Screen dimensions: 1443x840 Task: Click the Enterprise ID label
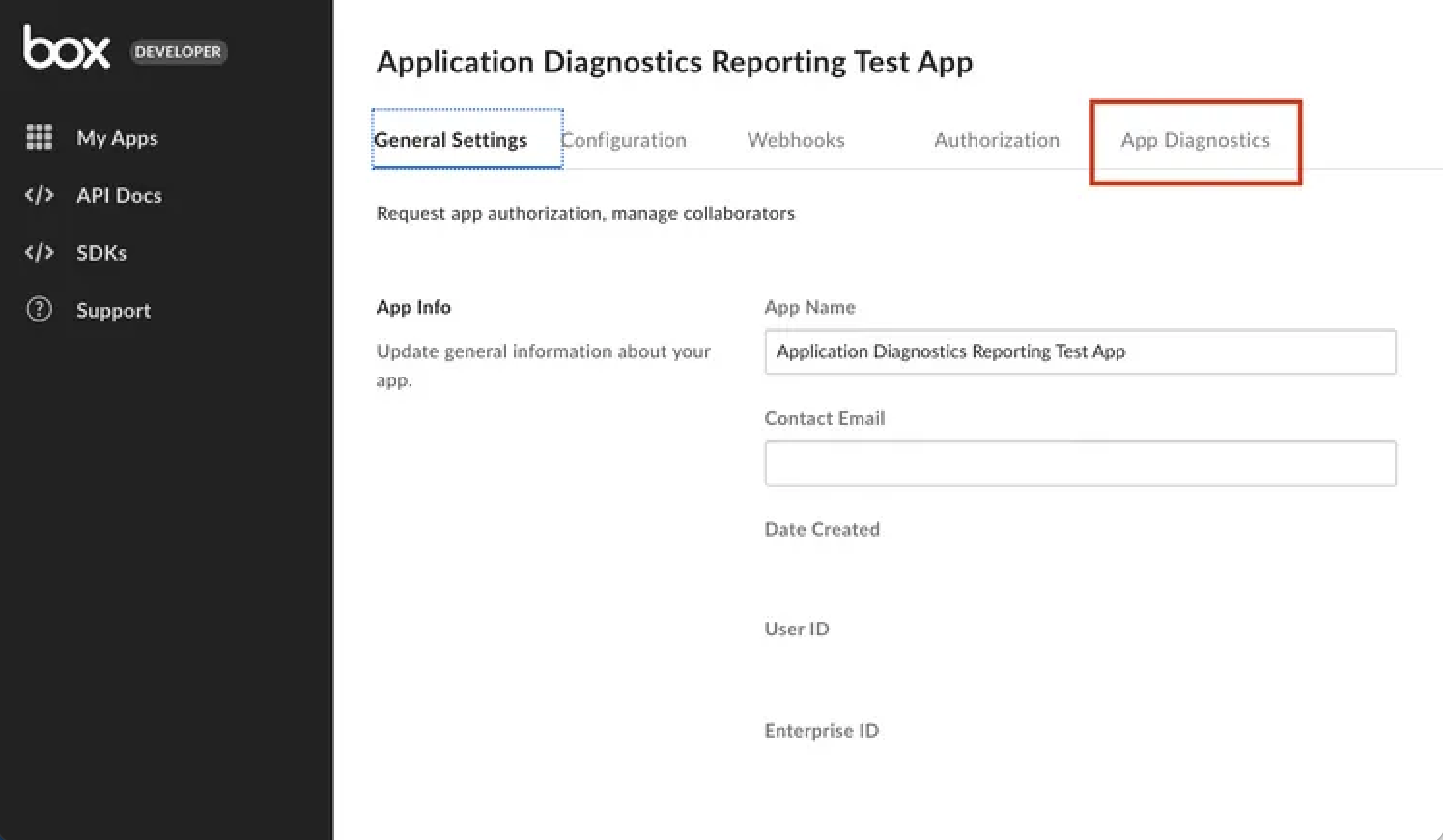pyautogui.click(x=822, y=731)
